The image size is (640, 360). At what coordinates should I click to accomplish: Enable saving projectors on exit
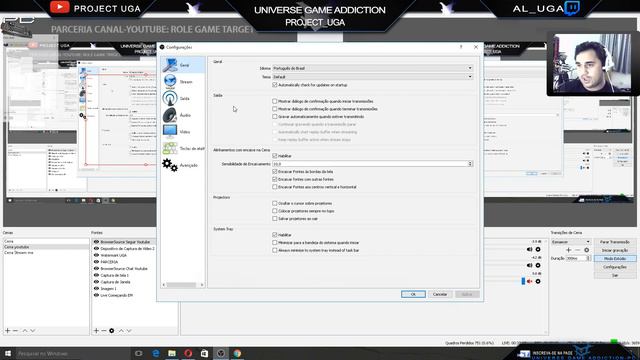(x=275, y=219)
